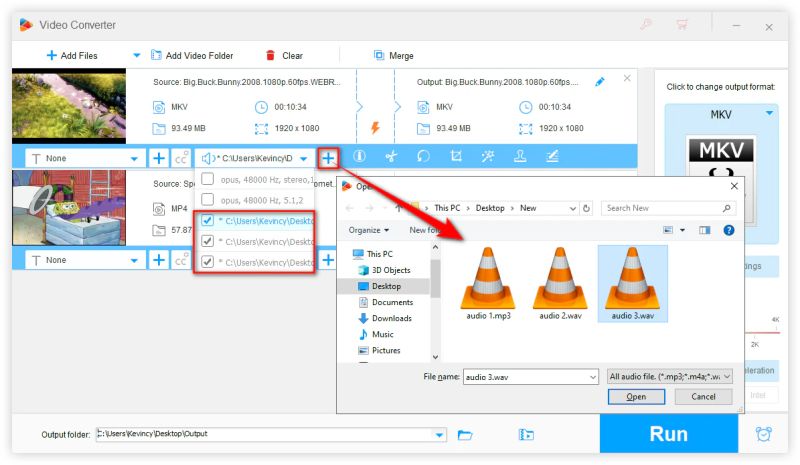The image size is (800, 465).
Task: Open the rotate tool
Action: click(x=423, y=156)
